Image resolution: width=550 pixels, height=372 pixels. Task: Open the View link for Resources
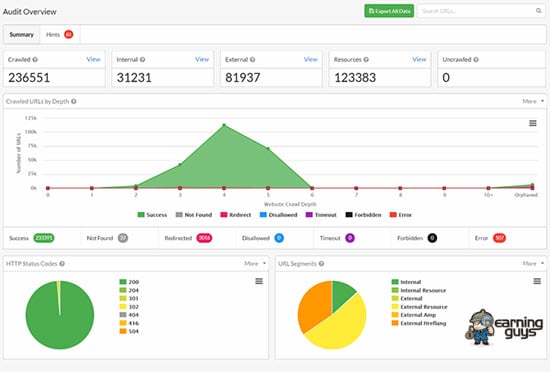point(419,59)
